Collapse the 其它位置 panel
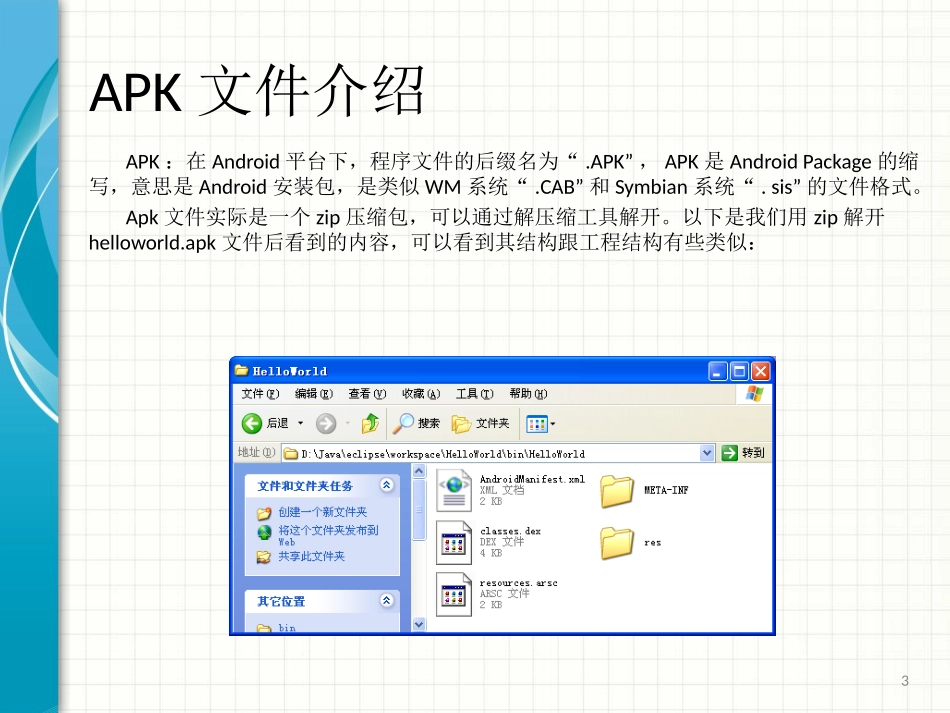The height and width of the screenshot is (713, 950). coord(387,600)
